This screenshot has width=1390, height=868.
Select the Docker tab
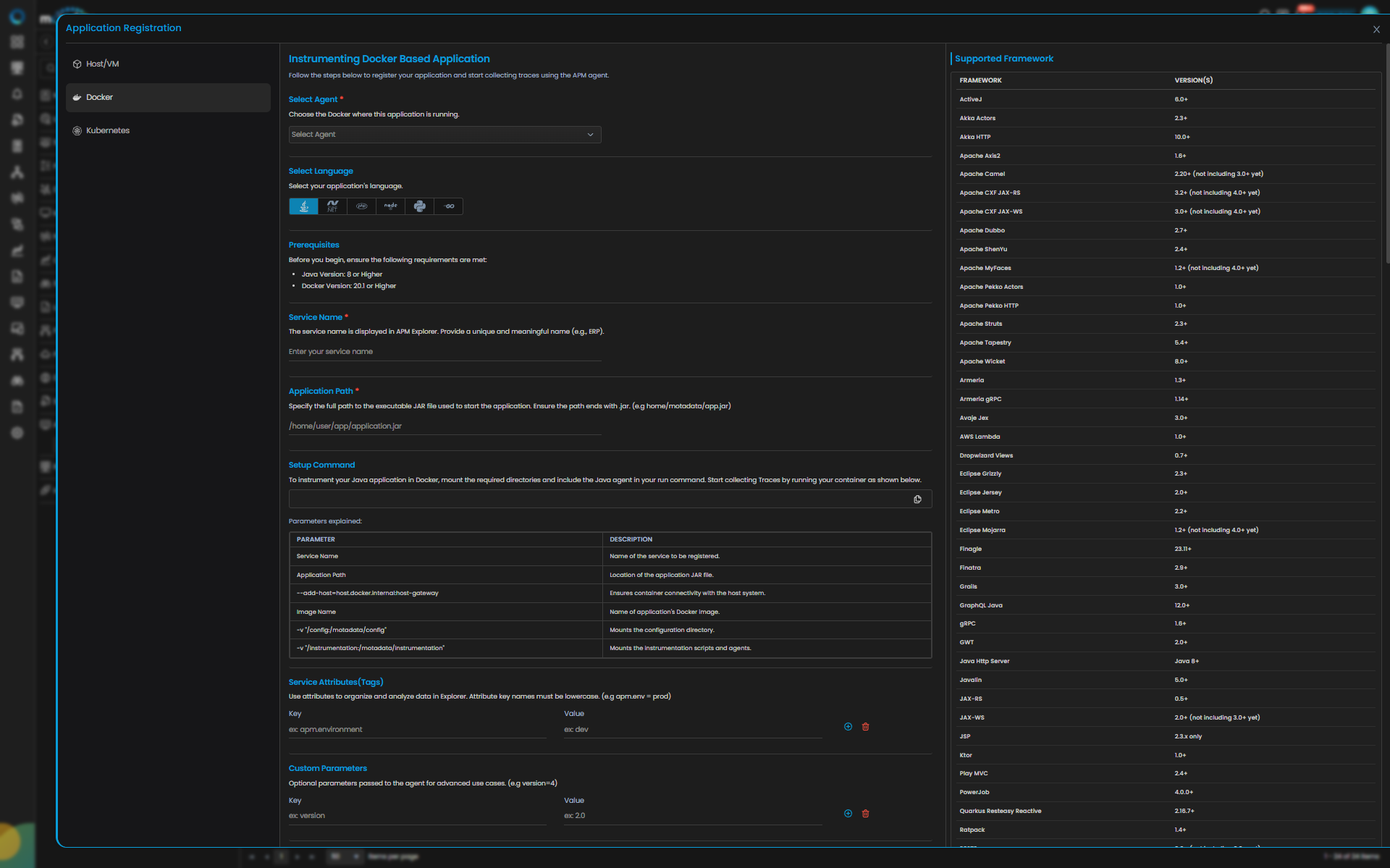point(100,97)
